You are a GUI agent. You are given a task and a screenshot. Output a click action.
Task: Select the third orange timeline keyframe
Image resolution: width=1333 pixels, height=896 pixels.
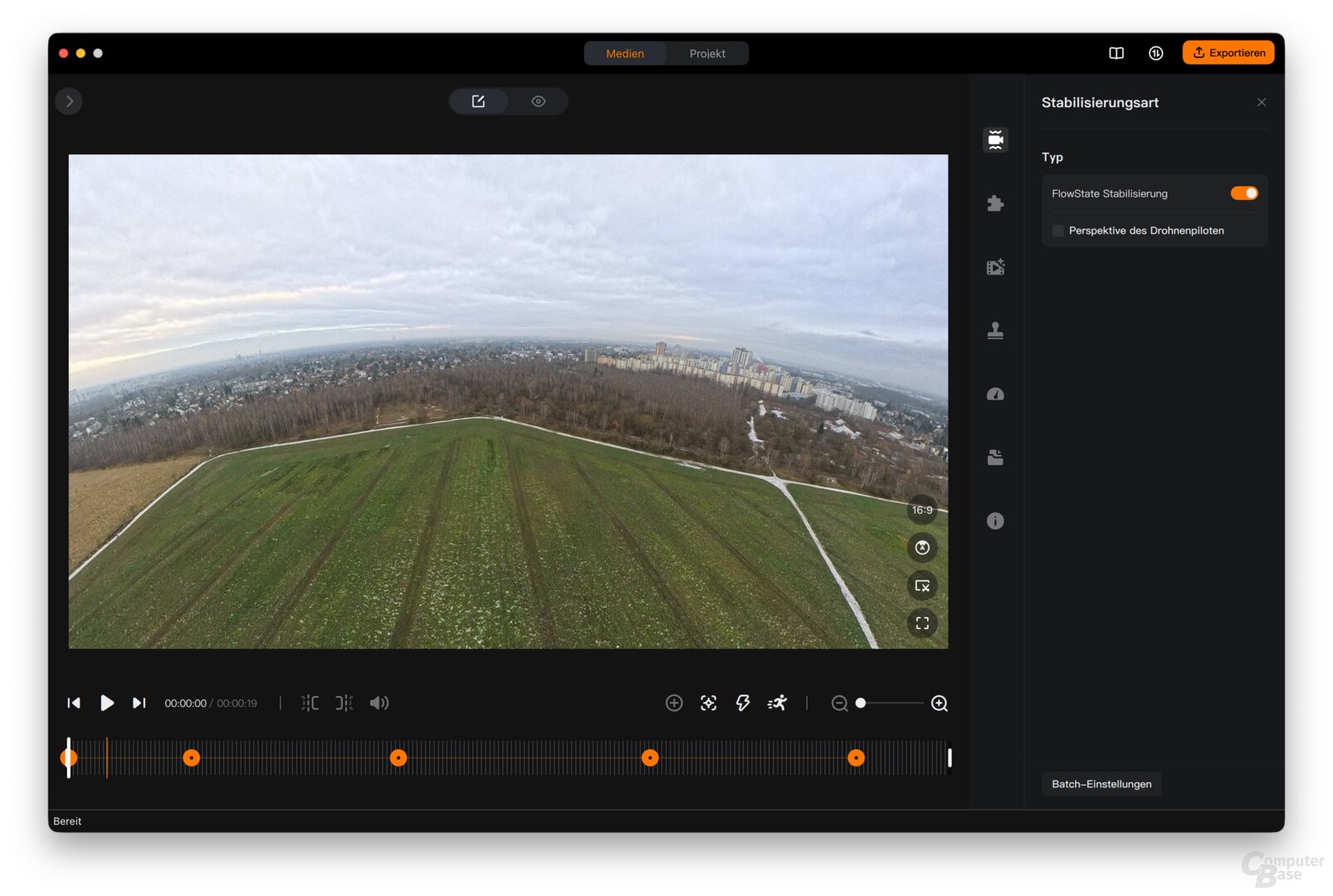tap(398, 757)
